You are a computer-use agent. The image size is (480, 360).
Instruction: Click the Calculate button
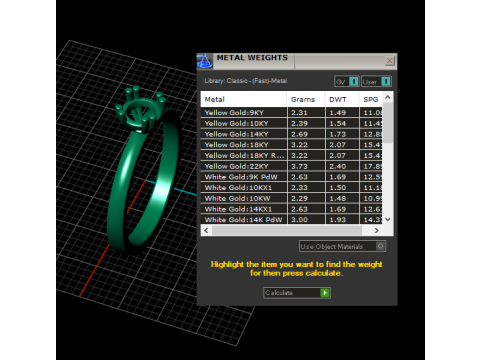[x=297, y=293]
